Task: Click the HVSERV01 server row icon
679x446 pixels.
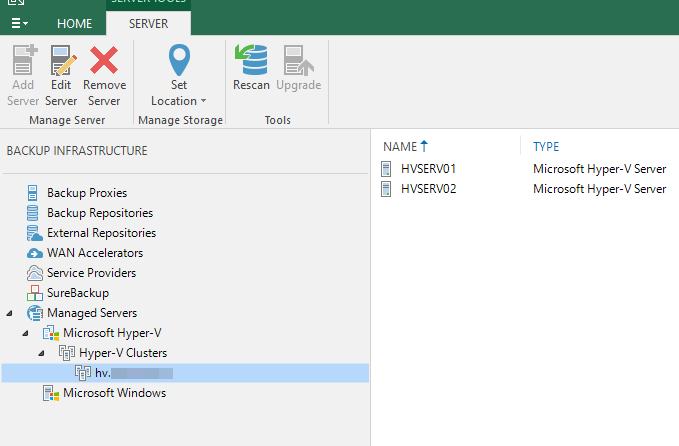Action: click(x=386, y=169)
